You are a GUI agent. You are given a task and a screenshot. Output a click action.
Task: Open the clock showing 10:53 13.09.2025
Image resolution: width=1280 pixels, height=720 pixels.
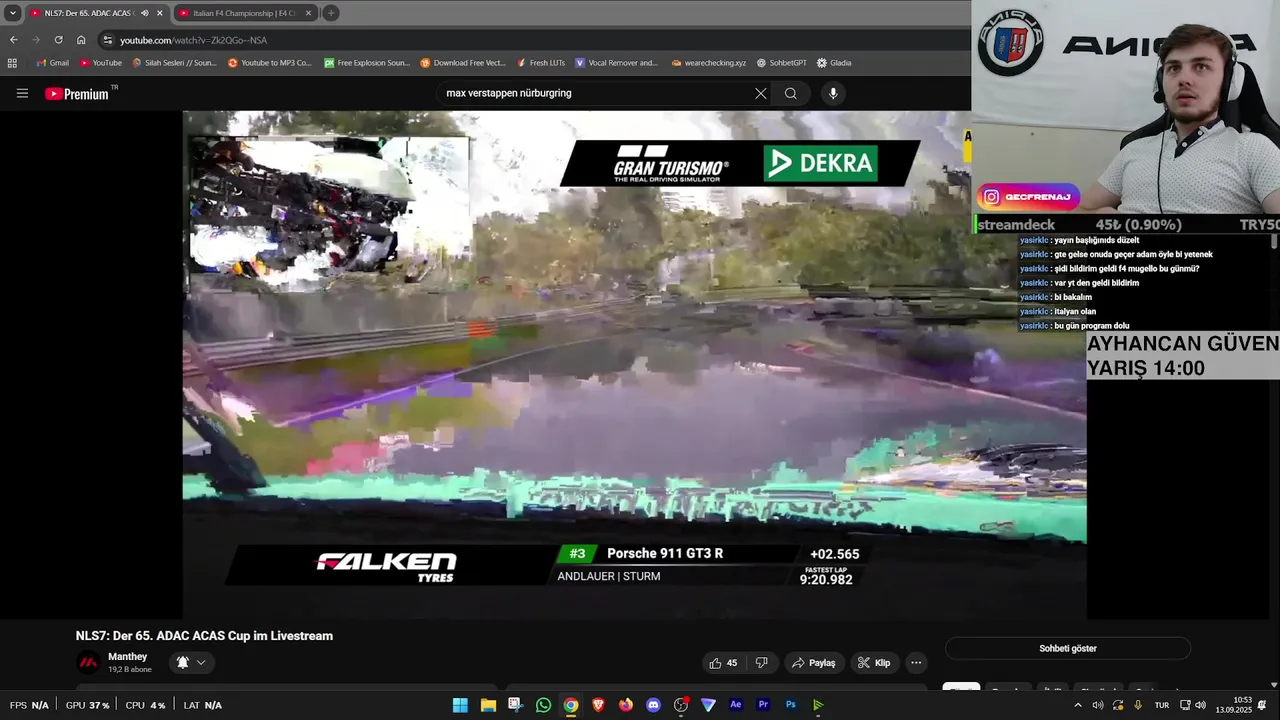pos(1234,705)
